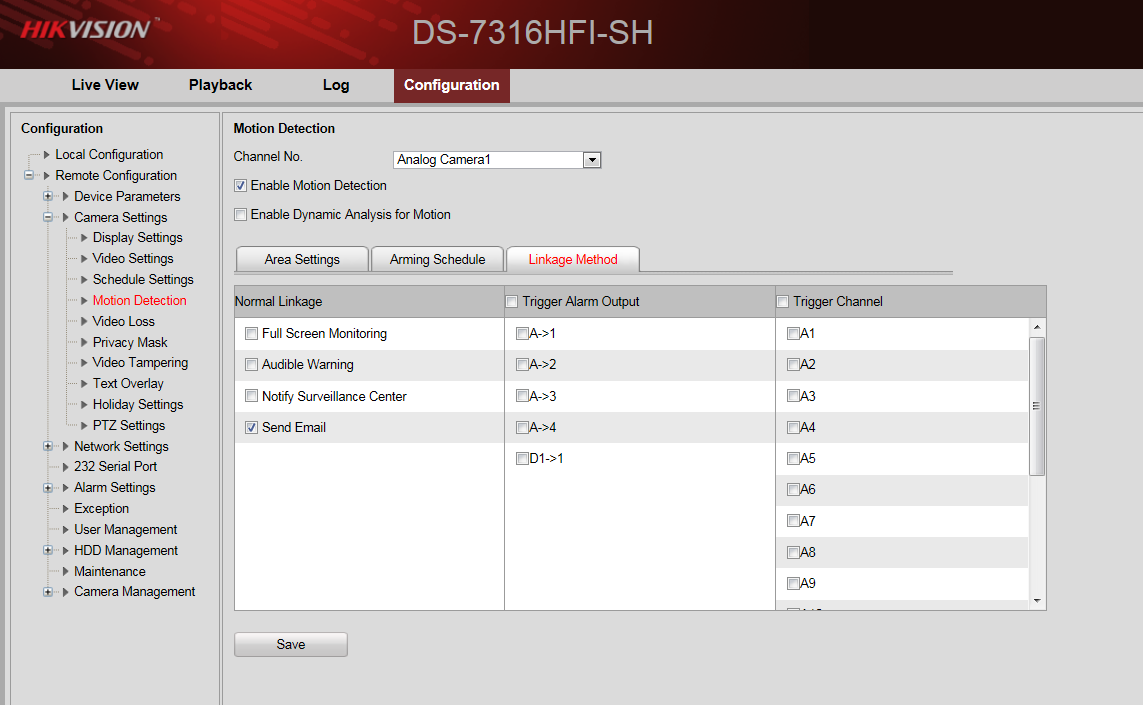This screenshot has height=705, width=1143.
Task: Open User Management
Action: tap(125, 530)
